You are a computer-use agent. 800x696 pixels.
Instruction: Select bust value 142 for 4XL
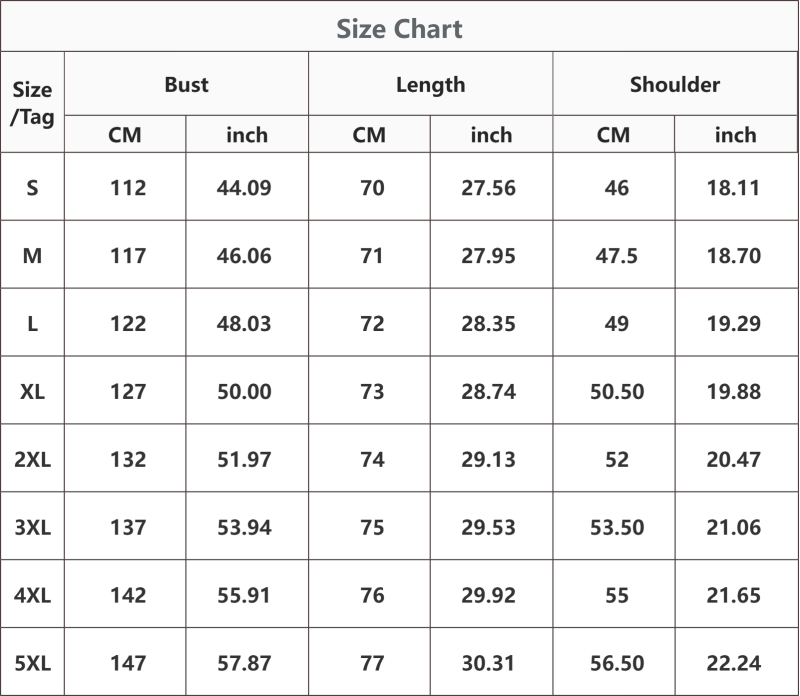(128, 595)
